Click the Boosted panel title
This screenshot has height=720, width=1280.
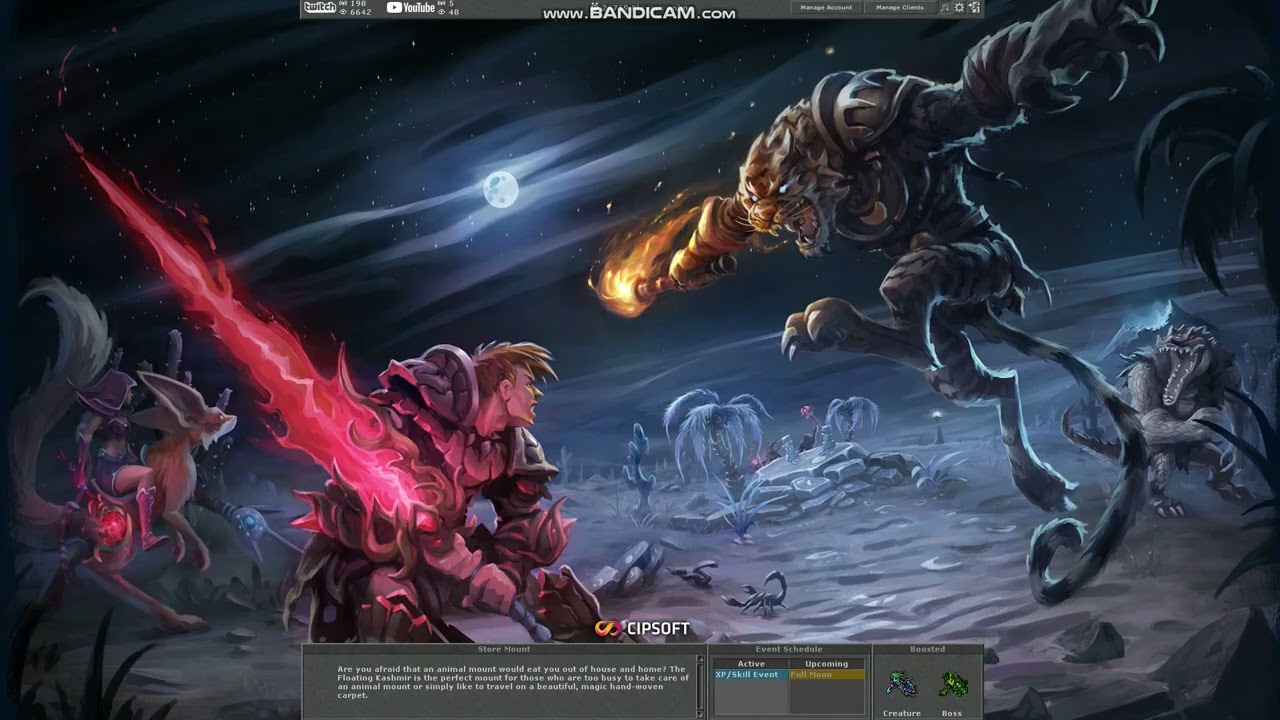pos(927,649)
